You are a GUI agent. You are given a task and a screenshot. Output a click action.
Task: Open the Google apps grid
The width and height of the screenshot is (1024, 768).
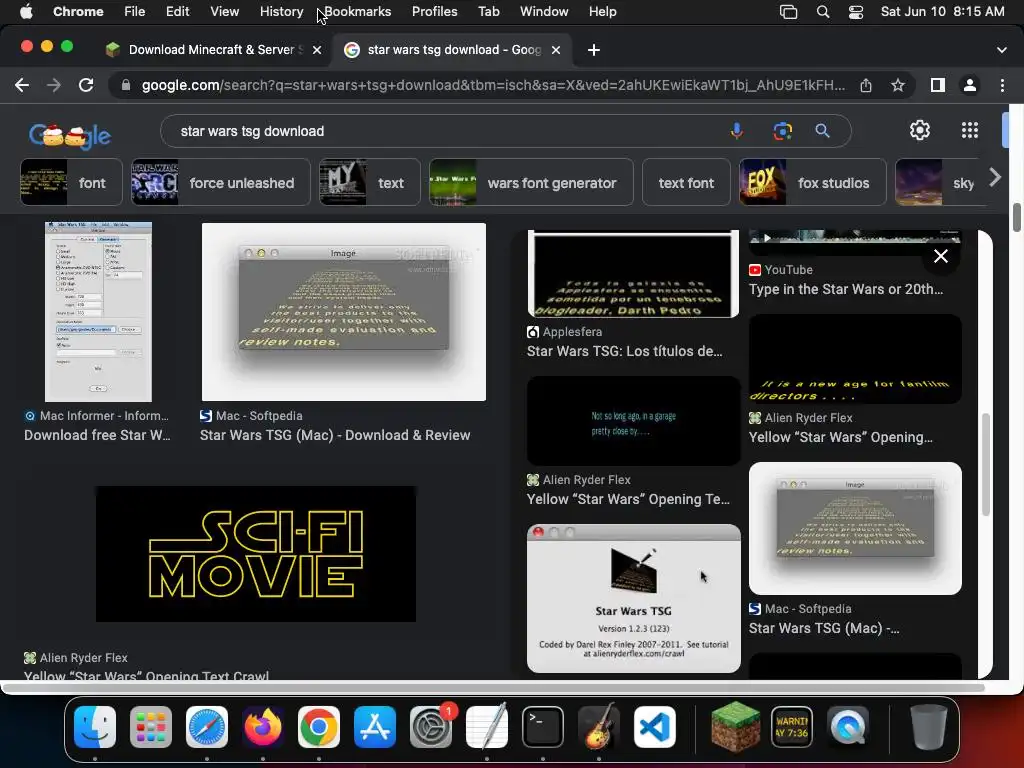(x=970, y=130)
